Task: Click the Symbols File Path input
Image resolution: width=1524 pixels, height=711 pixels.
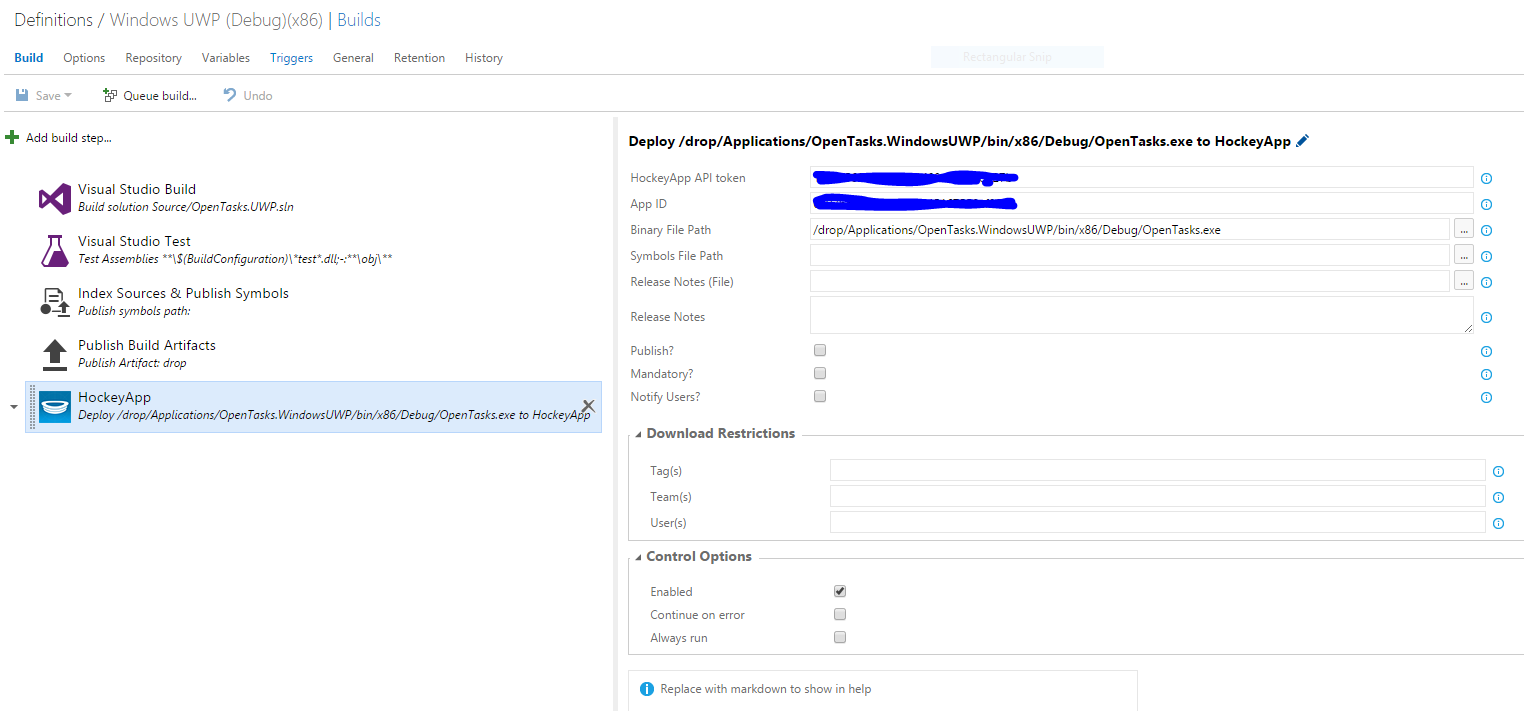Action: pos(1130,256)
